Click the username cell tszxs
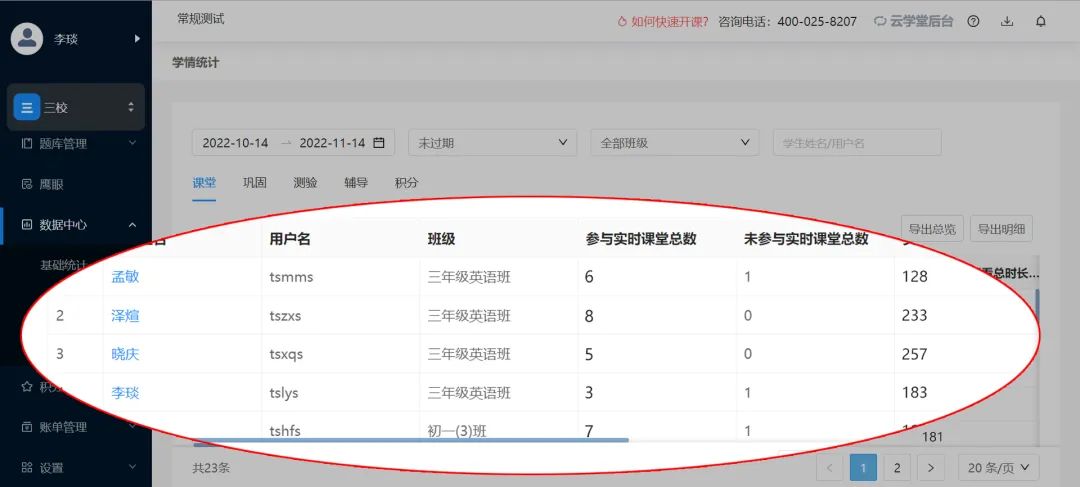The height and width of the screenshot is (487, 1080). pyautogui.click(x=285, y=316)
